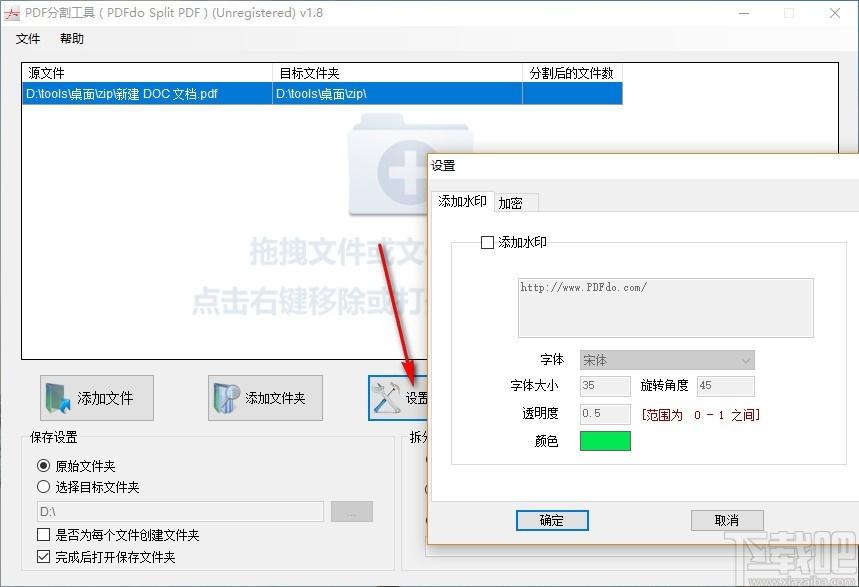Enable the 添加水印 watermark checkbox
The height and width of the screenshot is (587, 859).
pyautogui.click(x=488, y=242)
